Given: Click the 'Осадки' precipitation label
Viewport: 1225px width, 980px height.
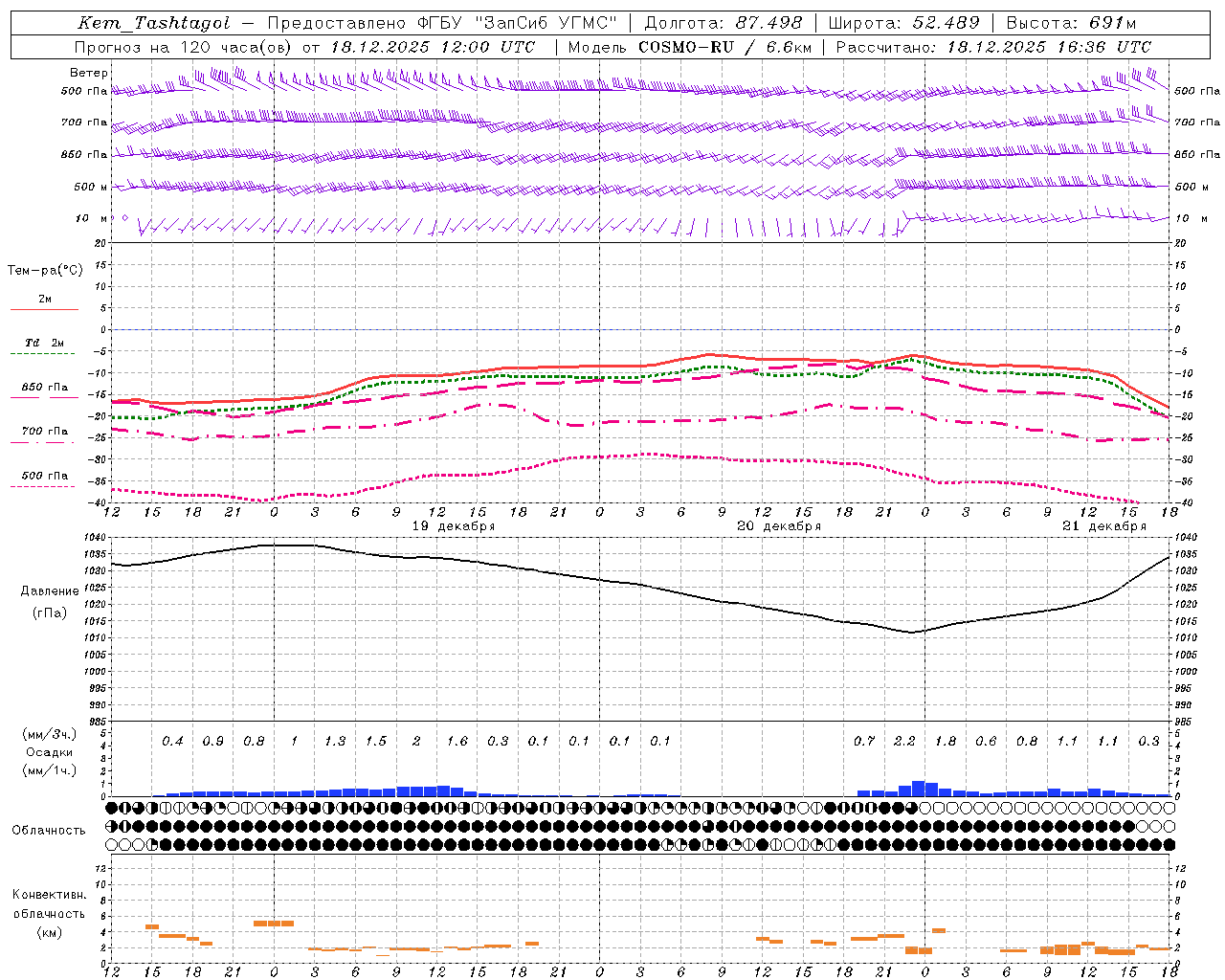Looking at the screenshot, I should pos(50,752).
